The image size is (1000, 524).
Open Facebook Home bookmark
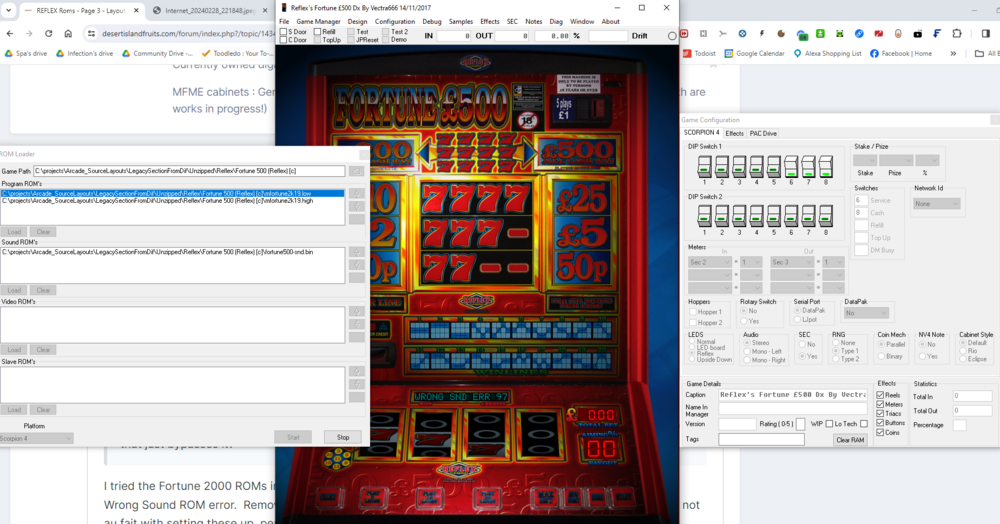click(901, 54)
